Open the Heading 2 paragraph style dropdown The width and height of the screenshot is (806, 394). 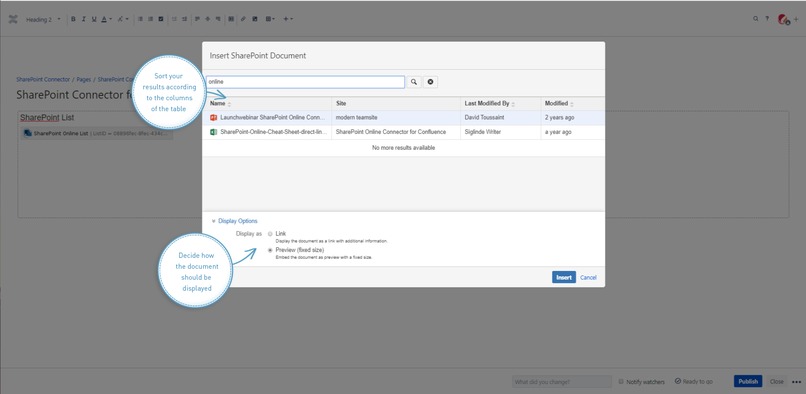(x=43, y=20)
